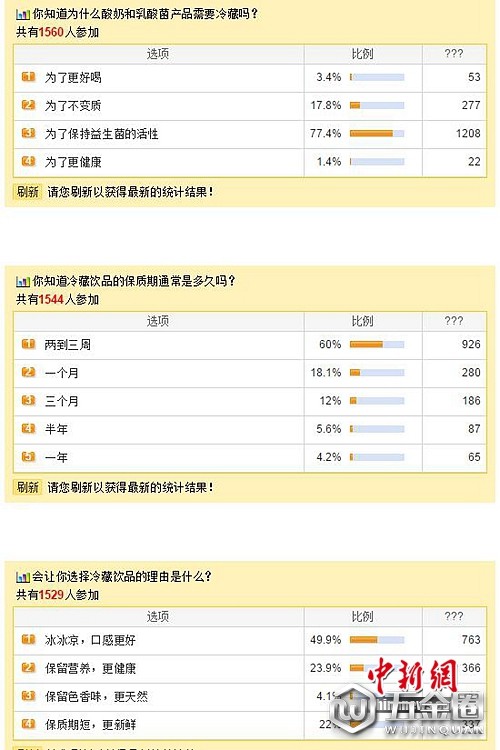Click number 1 badge next to 冰冰凉，口感更好
Image resolution: width=500 pixels, height=750 pixels.
tap(29, 639)
